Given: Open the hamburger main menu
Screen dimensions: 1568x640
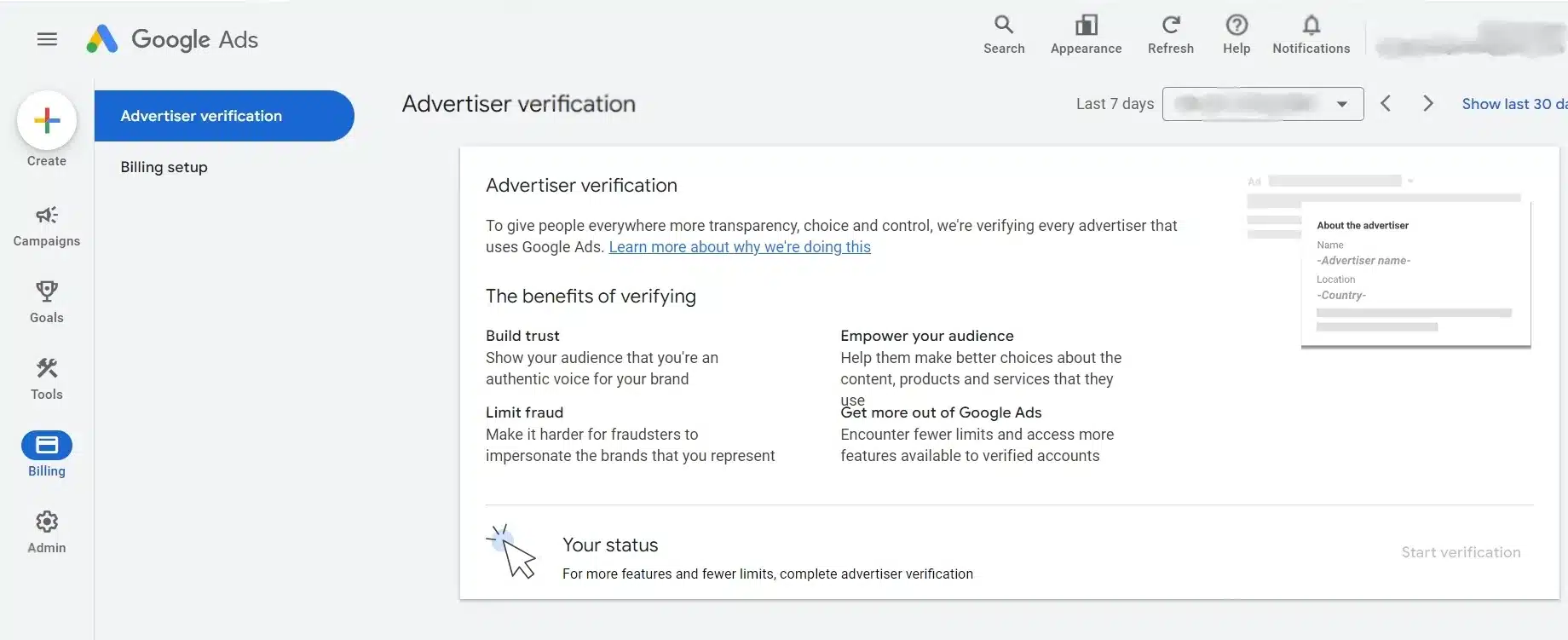Looking at the screenshot, I should pyautogui.click(x=47, y=39).
